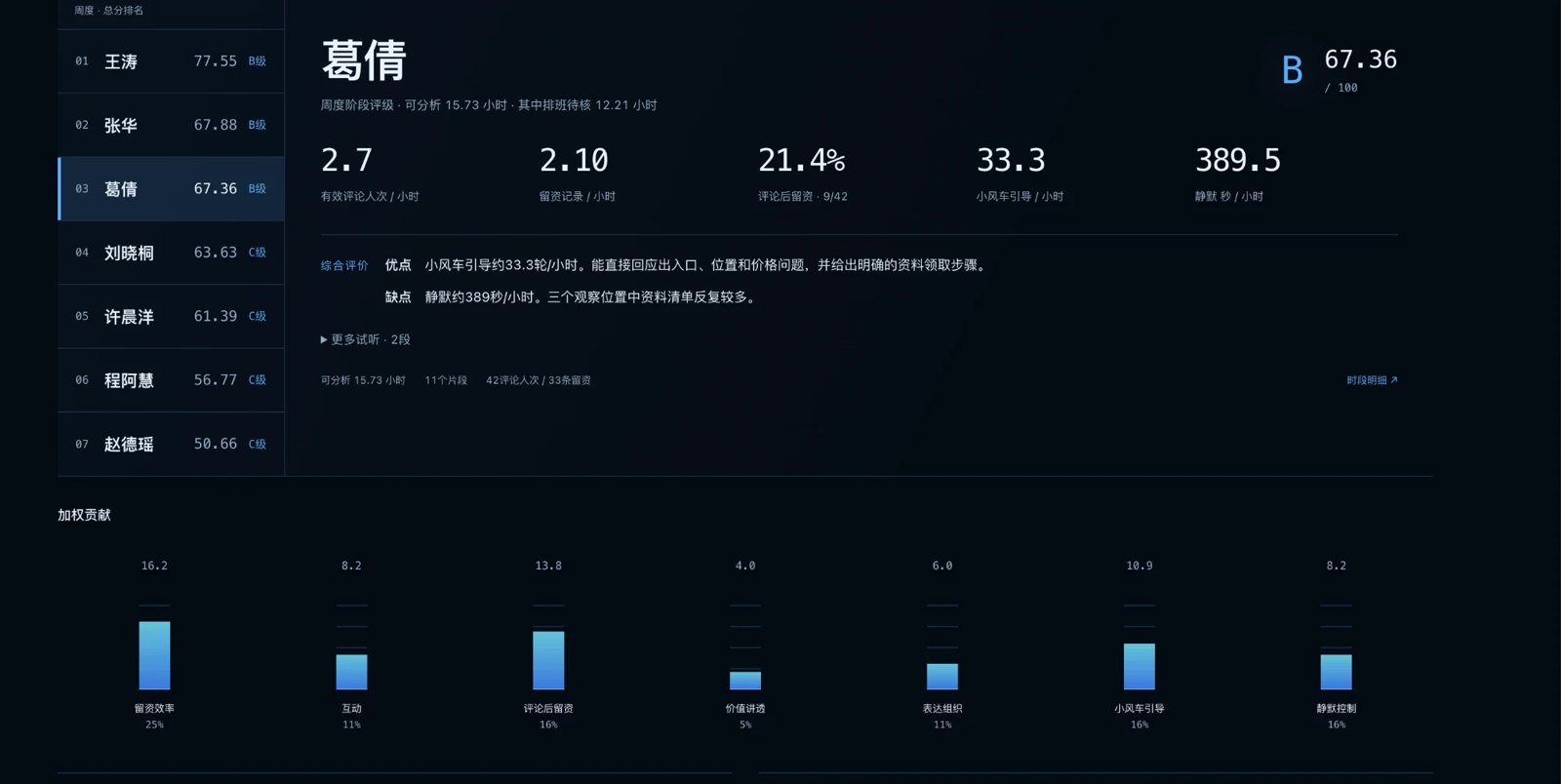This screenshot has height=784, width=1561.
Task: Select 王涛 in the ranking list
Action: point(171,61)
